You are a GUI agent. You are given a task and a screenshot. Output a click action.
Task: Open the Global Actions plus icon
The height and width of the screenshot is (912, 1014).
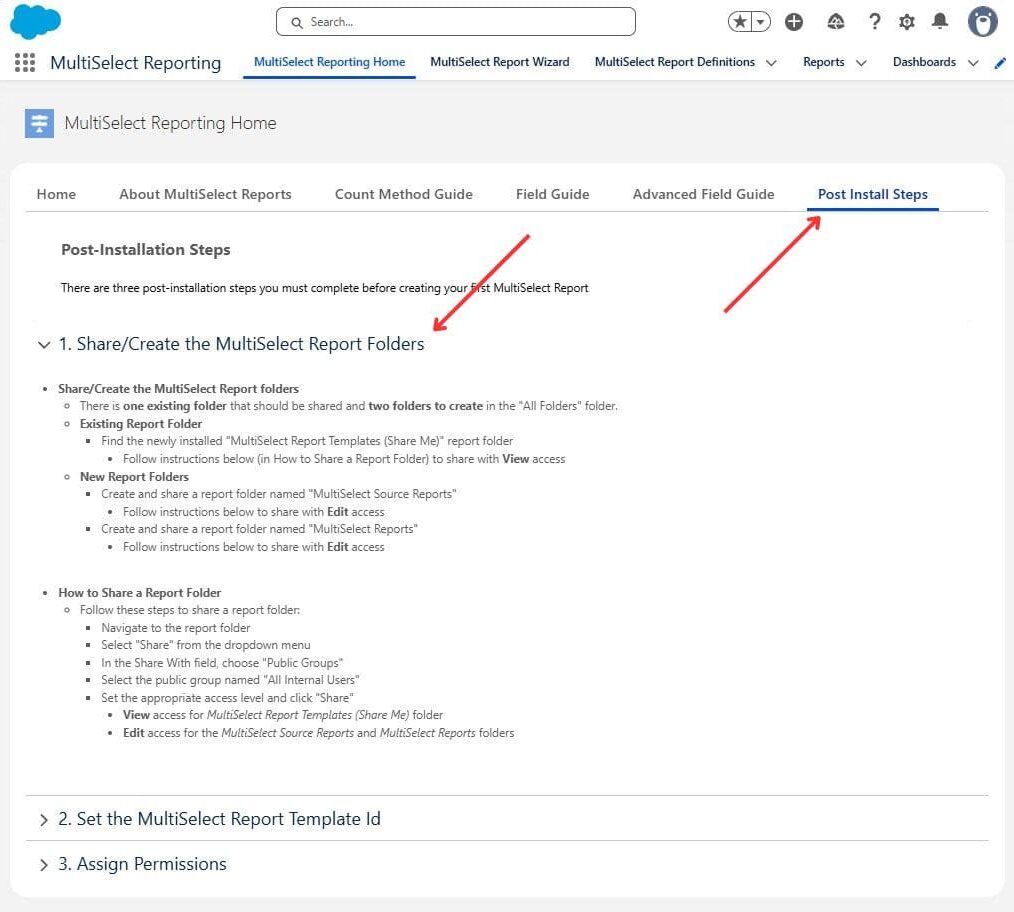click(794, 22)
